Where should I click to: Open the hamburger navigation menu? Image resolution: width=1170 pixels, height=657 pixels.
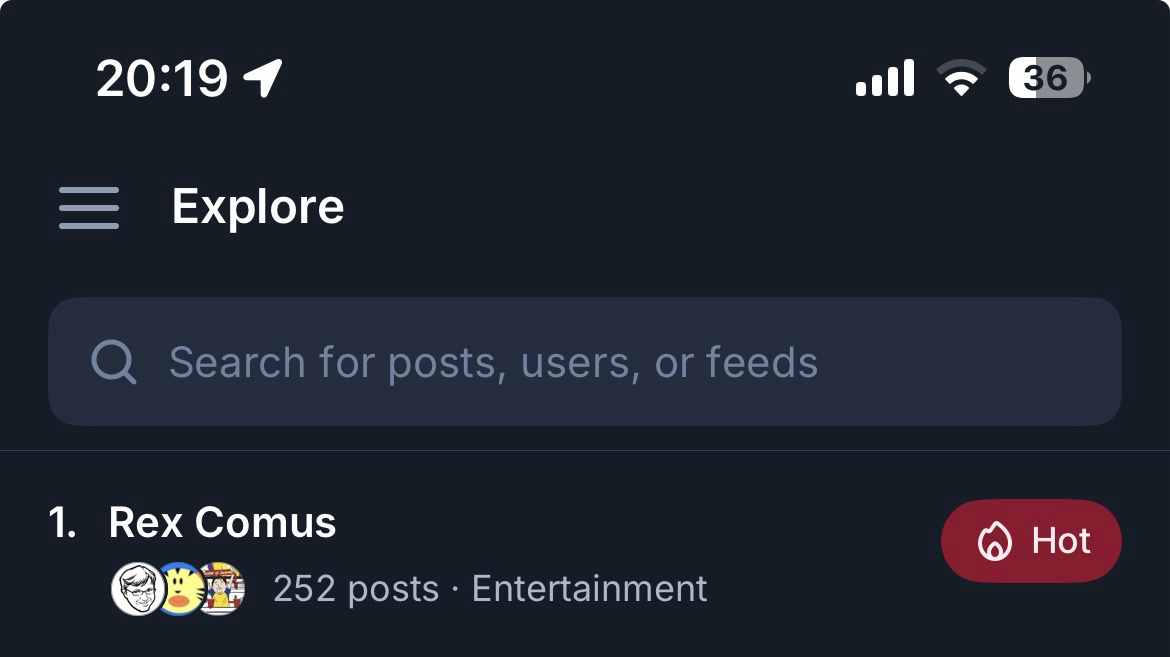tap(89, 208)
